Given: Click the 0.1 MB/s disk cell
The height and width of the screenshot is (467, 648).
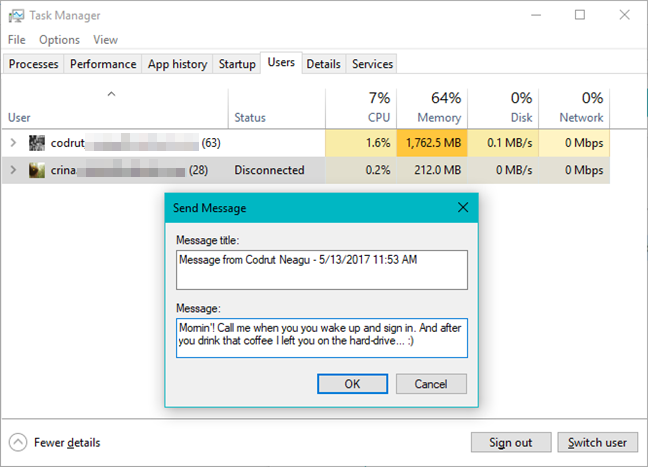Looking at the screenshot, I should click(x=503, y=143).
